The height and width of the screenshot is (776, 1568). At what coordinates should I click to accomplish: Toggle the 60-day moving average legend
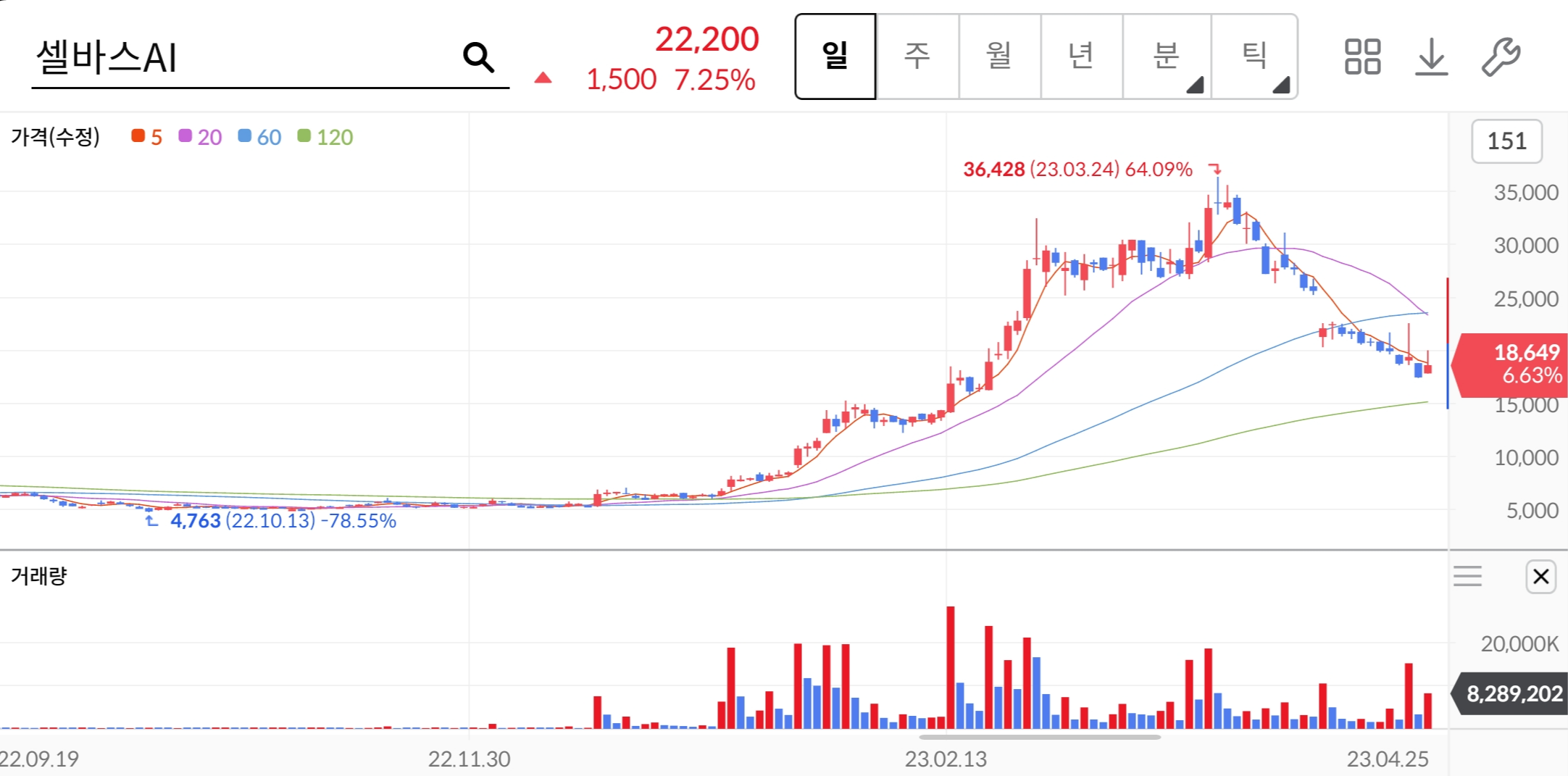point(260,137)
